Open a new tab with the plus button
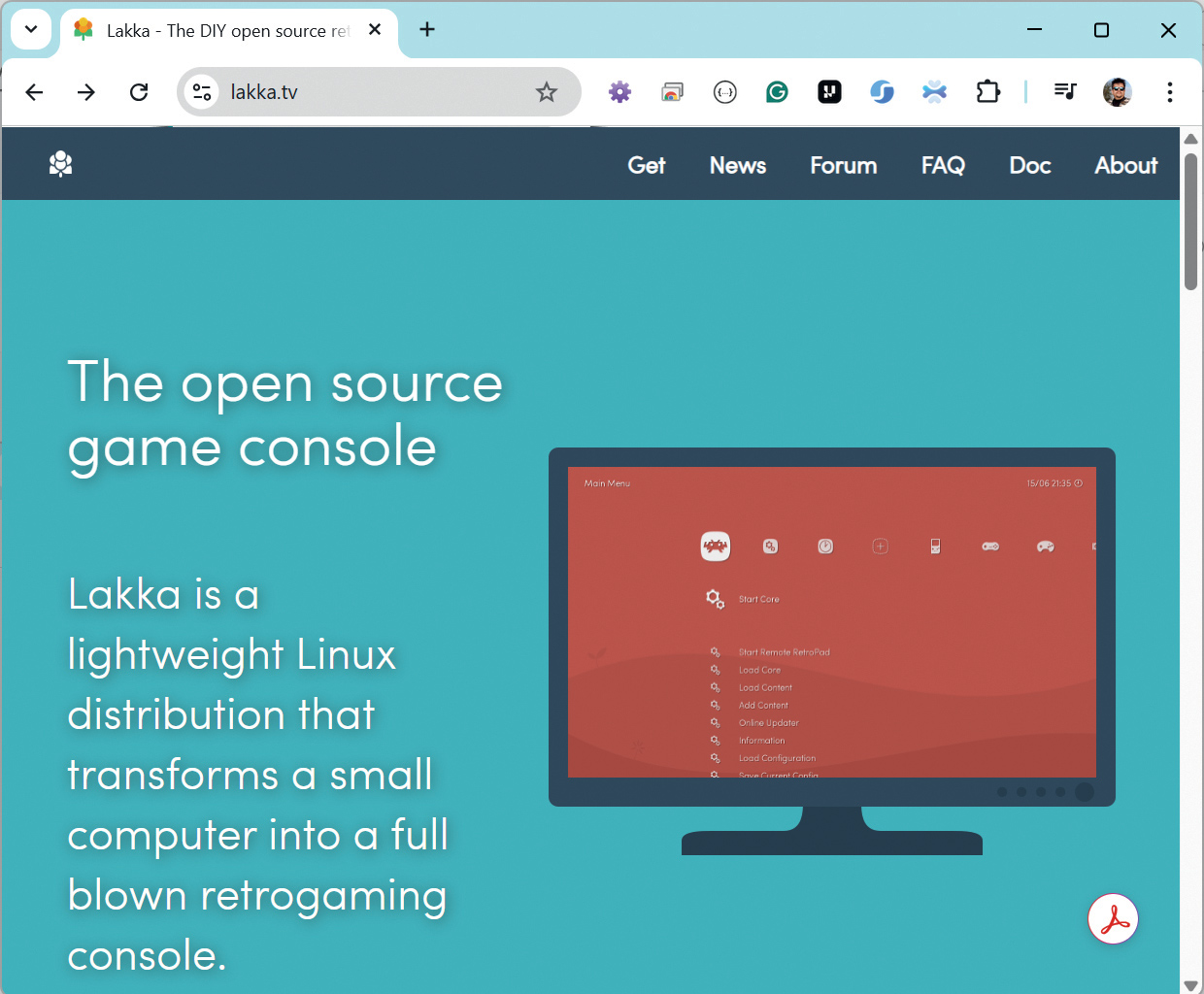The height and width of the screenshot is (994, 1204). 427,30
